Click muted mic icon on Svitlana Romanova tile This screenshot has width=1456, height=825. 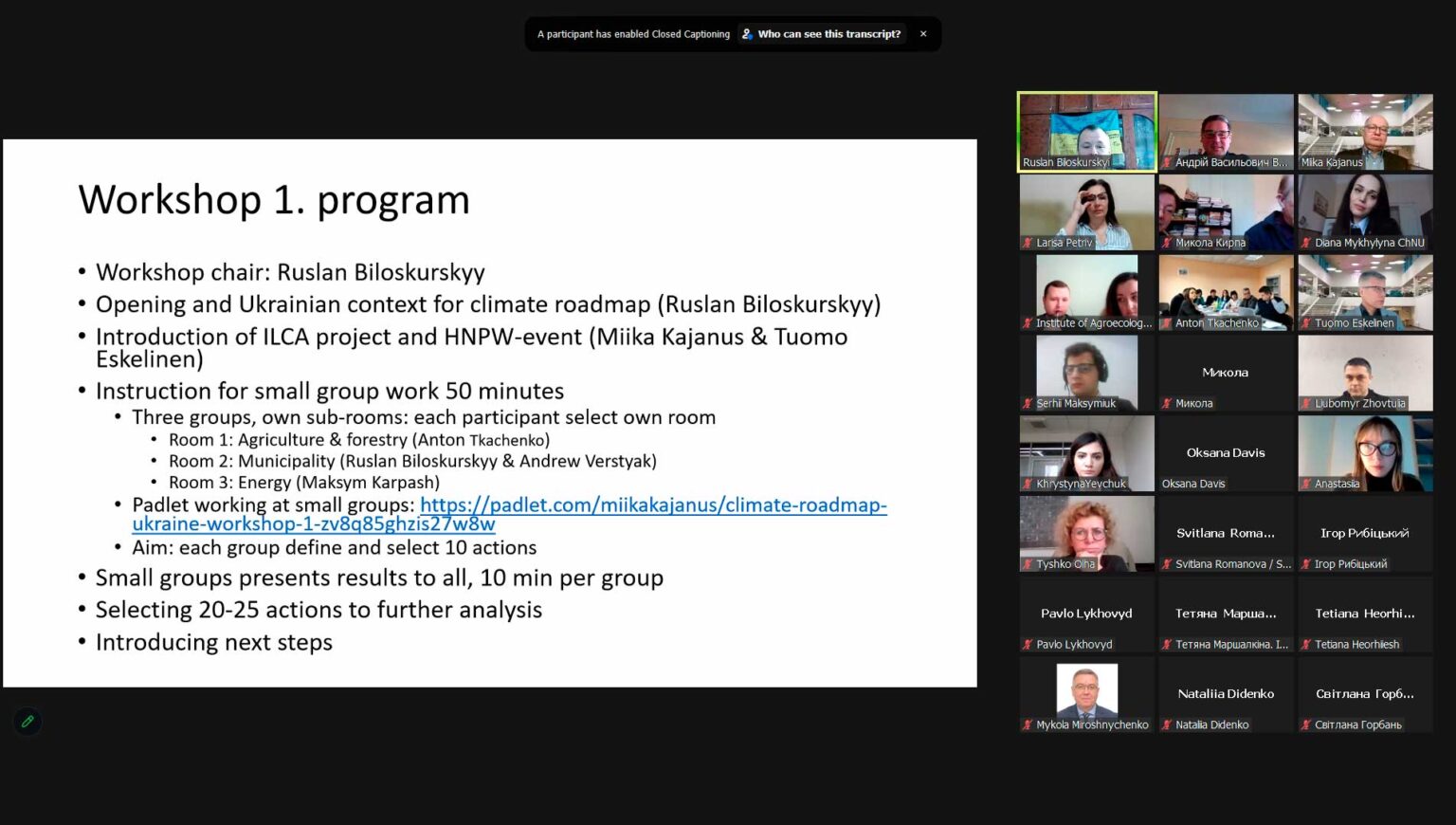pyautogui.click(x=1167, y=564)
